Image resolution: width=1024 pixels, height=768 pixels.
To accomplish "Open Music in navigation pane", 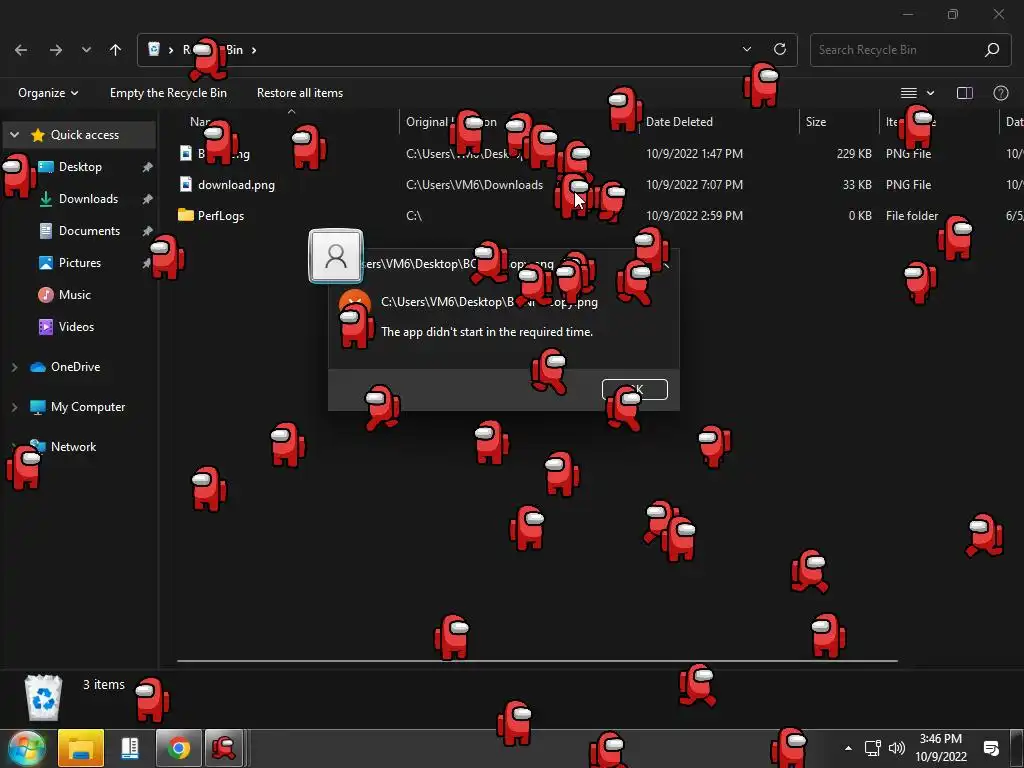I will 74,295.
